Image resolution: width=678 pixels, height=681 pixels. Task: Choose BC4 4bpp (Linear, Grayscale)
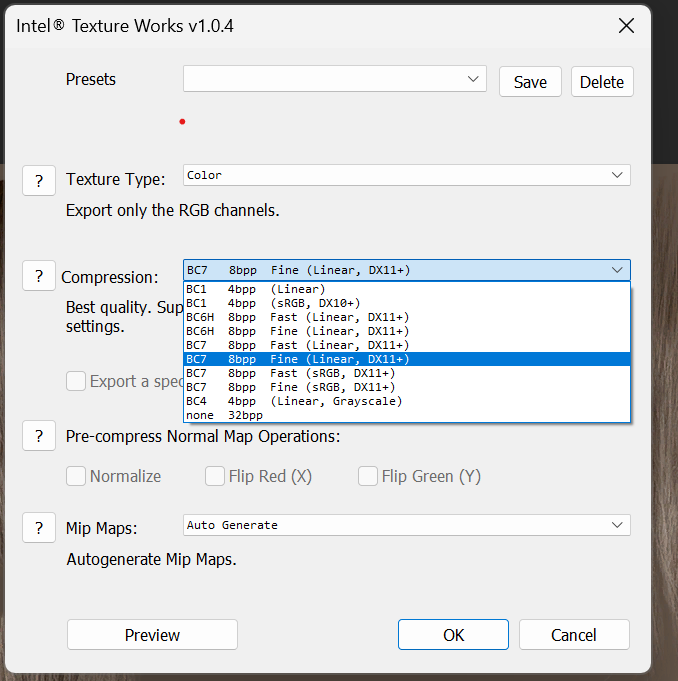(407, 401)
